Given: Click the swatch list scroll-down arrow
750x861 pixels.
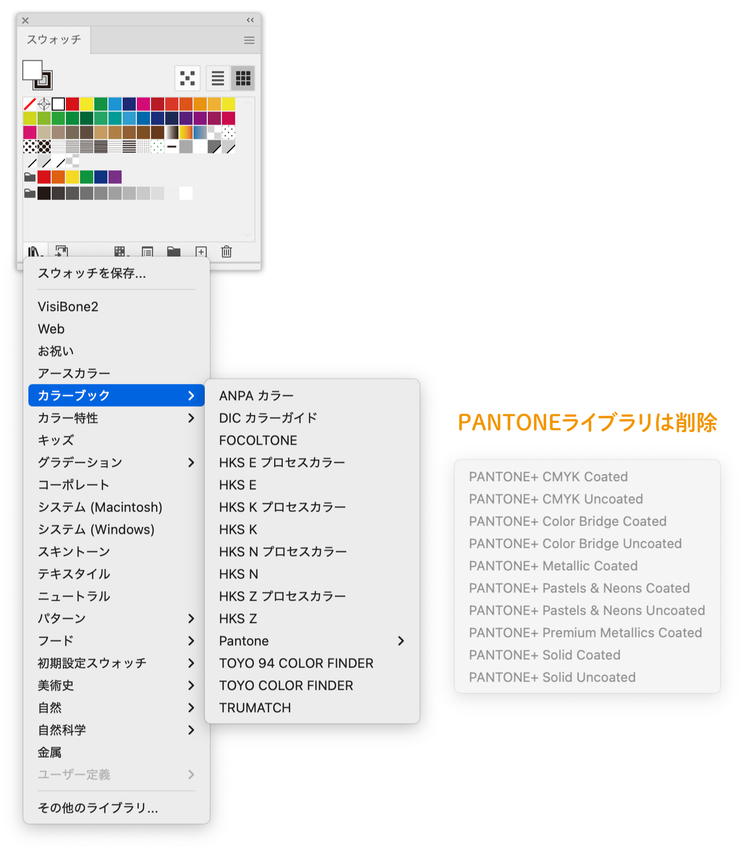Looking at the screenshot, I should tap(248, 234).
